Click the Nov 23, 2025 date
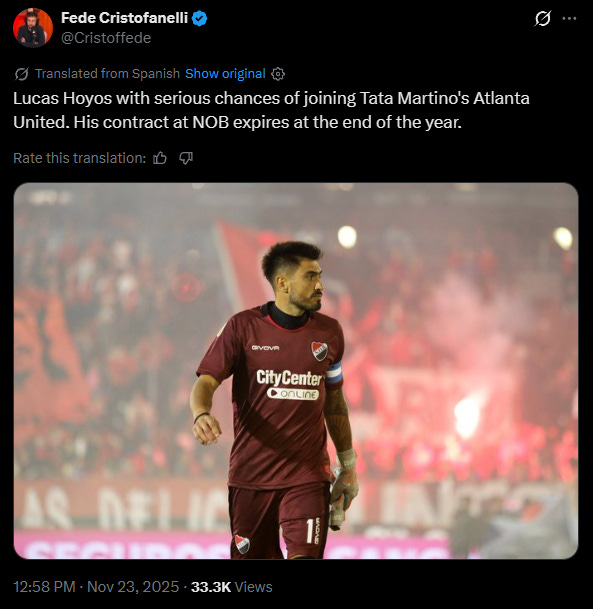 coord(133,586)
